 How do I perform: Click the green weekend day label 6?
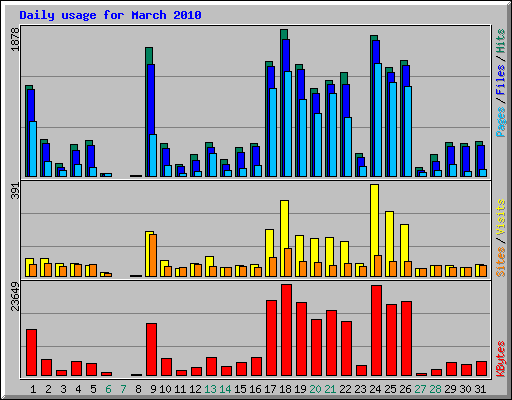point(108,389)
